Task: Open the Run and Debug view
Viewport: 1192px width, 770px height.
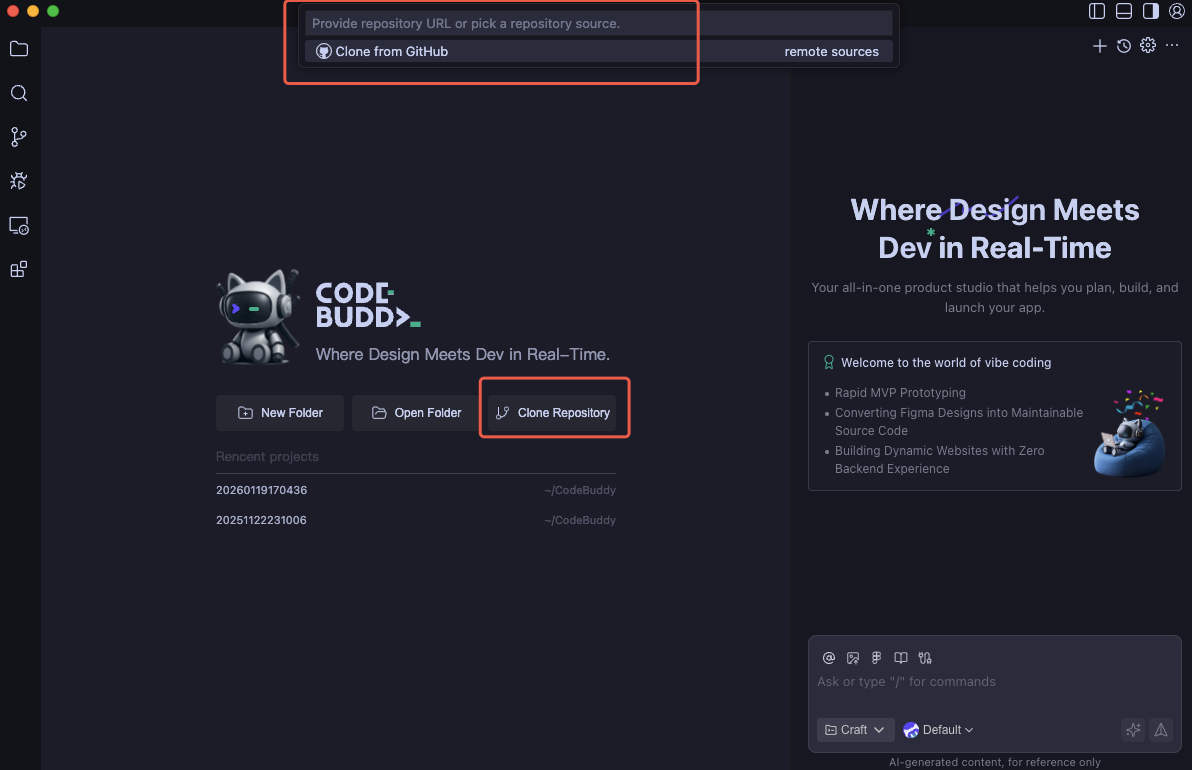Action: click(x=18, y=181)
